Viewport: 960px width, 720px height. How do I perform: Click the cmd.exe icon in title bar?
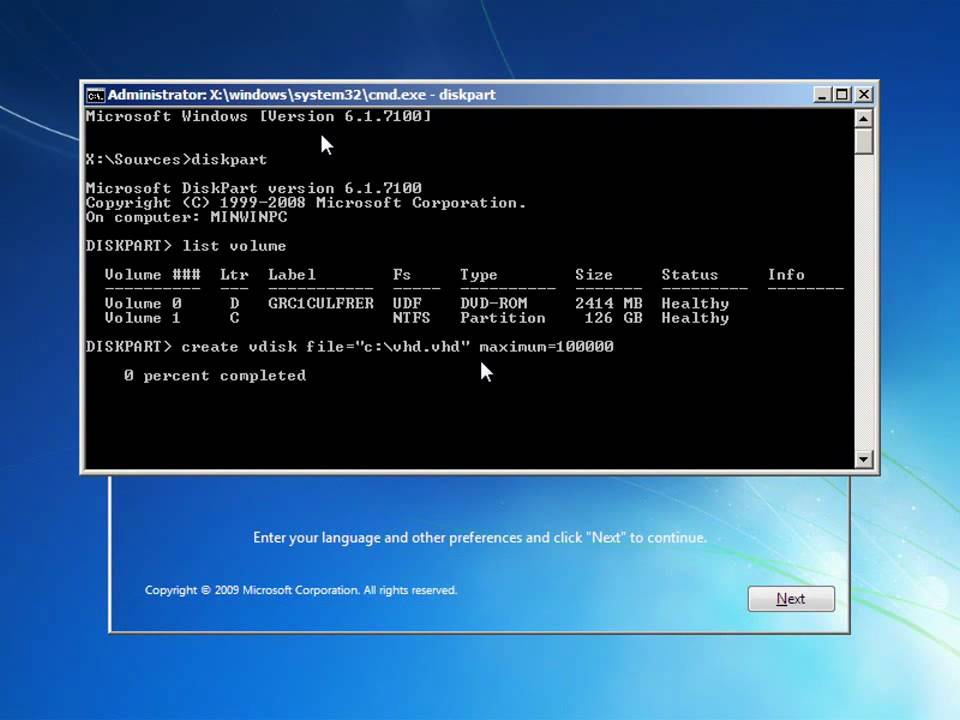[95, 96]
